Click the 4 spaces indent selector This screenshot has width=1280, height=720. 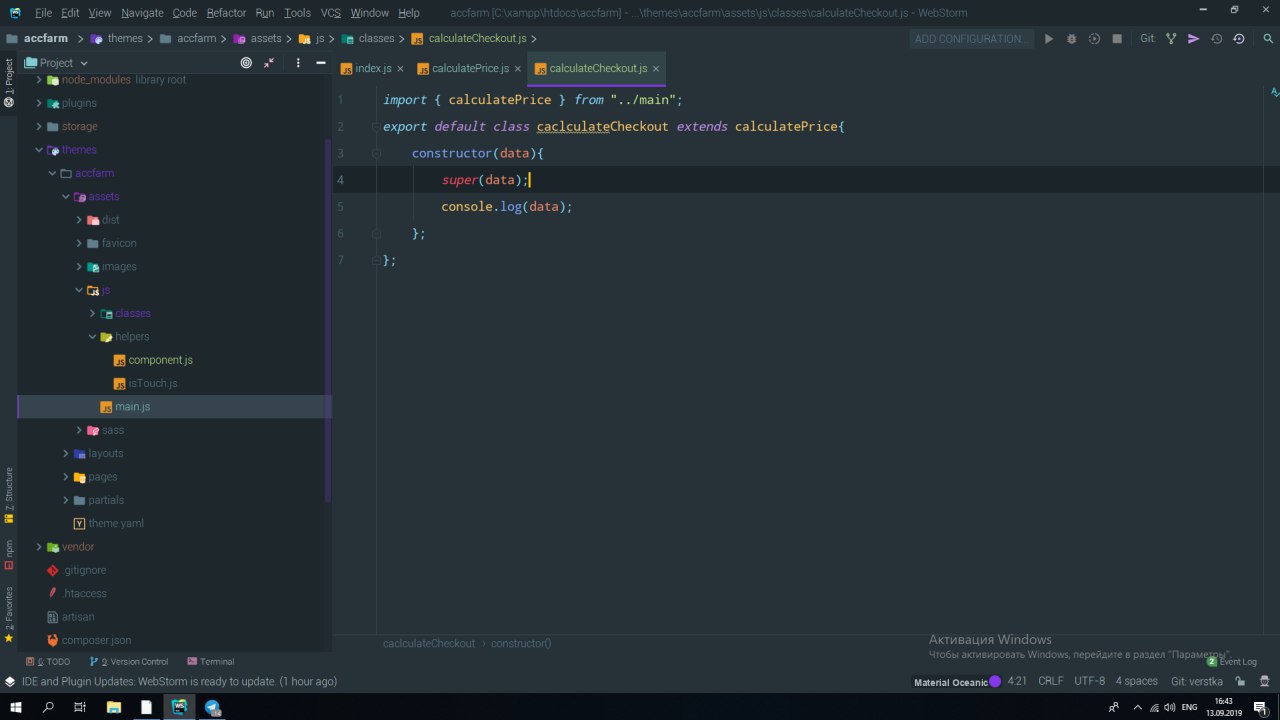(x=1136, y=681)
